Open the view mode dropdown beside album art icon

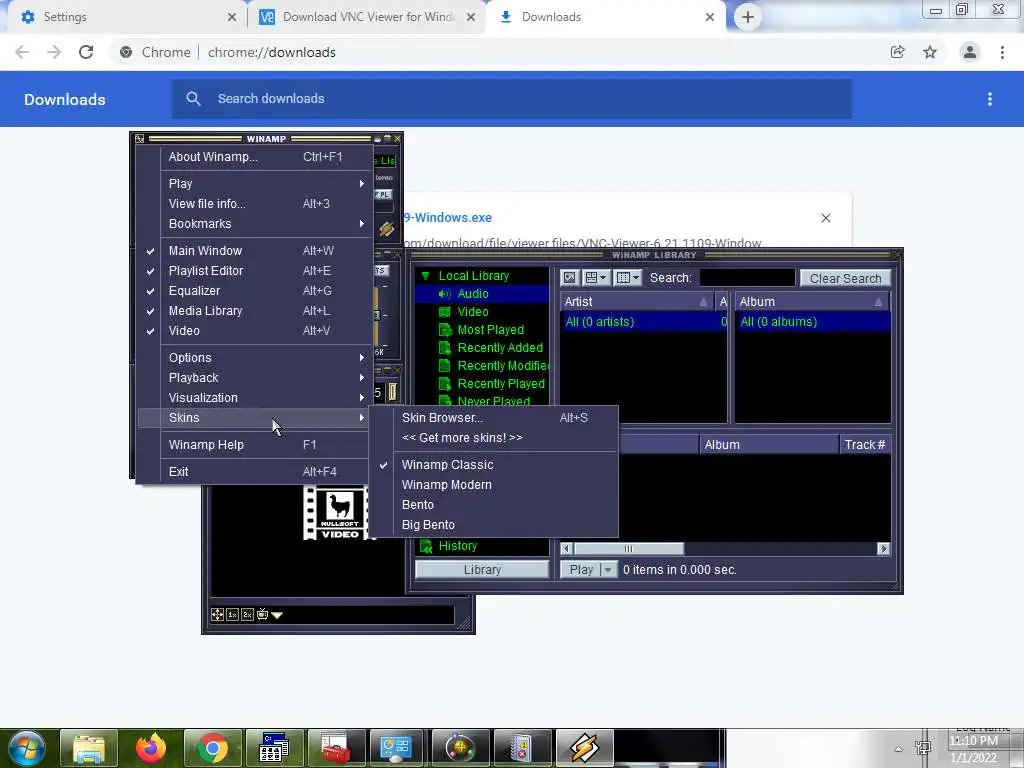(596, 278)
